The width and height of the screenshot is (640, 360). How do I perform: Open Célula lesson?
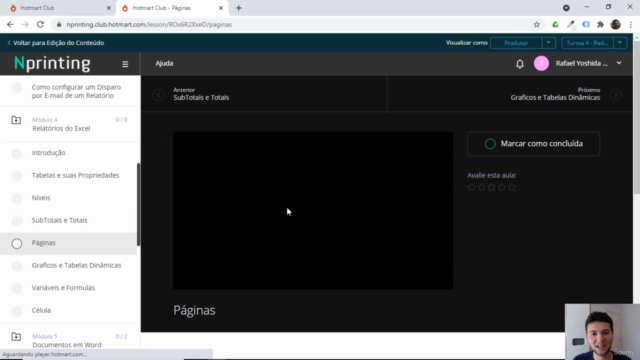pyautogui.click(x=41, y=310)
